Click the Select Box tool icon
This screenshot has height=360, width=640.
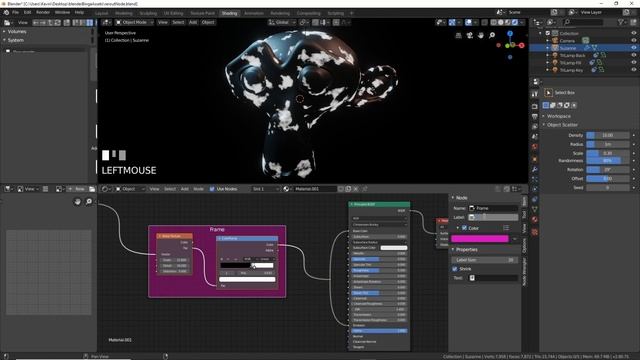point(549,93)
